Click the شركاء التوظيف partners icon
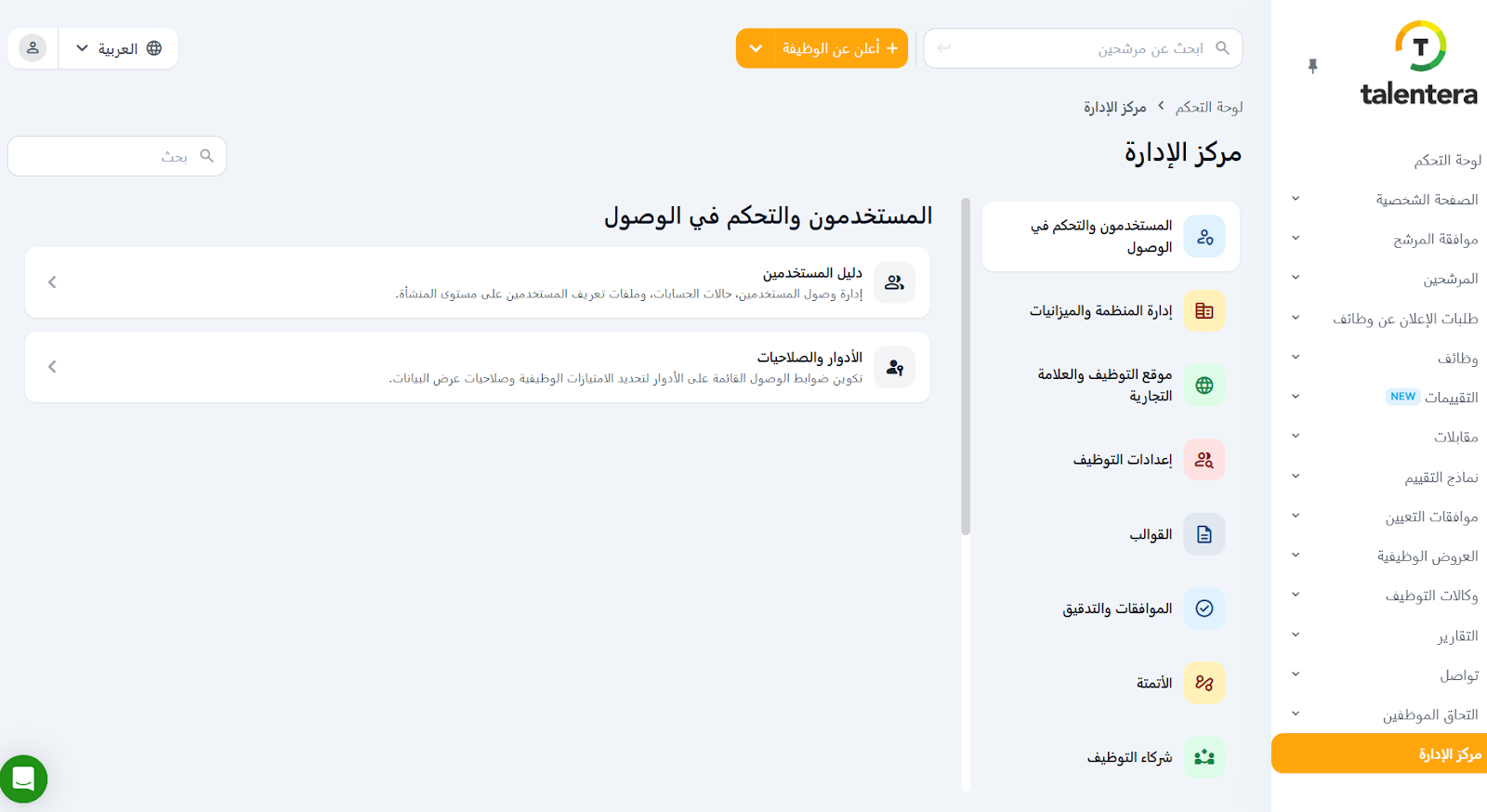 coord(1204,757)
